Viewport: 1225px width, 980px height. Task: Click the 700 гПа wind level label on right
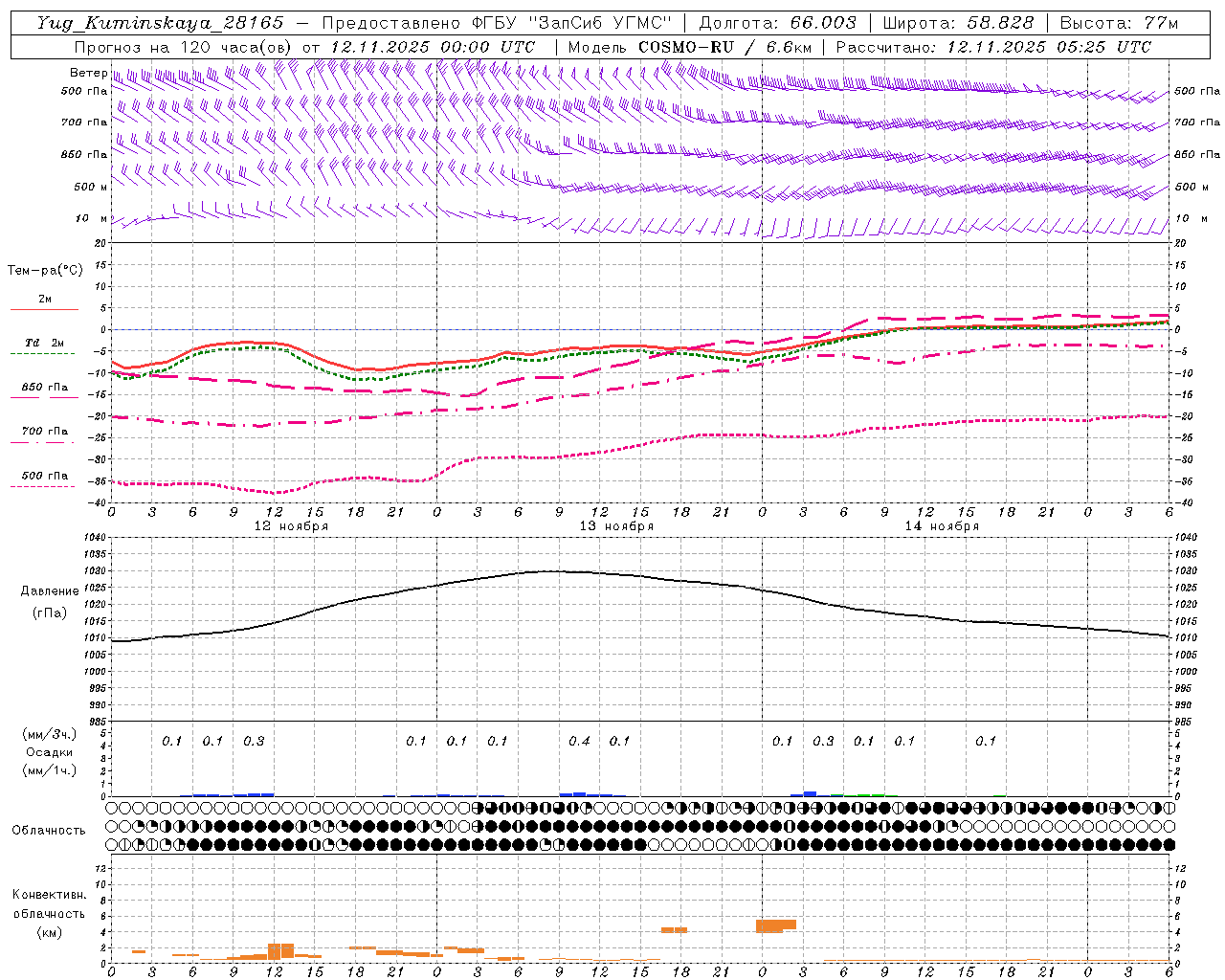tap(1197, 122)
